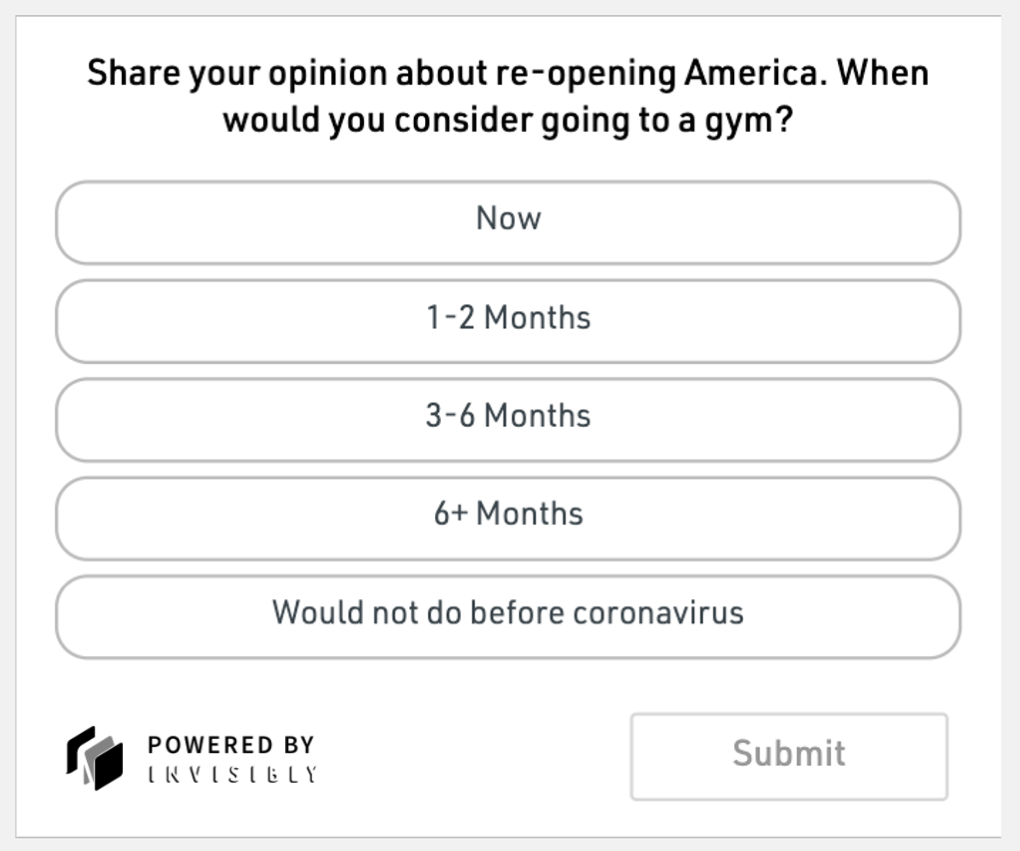This screenshot has height=851, width=1020.
Task: Click the "INVISIBLY" brand wordmark
Action: click(x=232, y=774)
